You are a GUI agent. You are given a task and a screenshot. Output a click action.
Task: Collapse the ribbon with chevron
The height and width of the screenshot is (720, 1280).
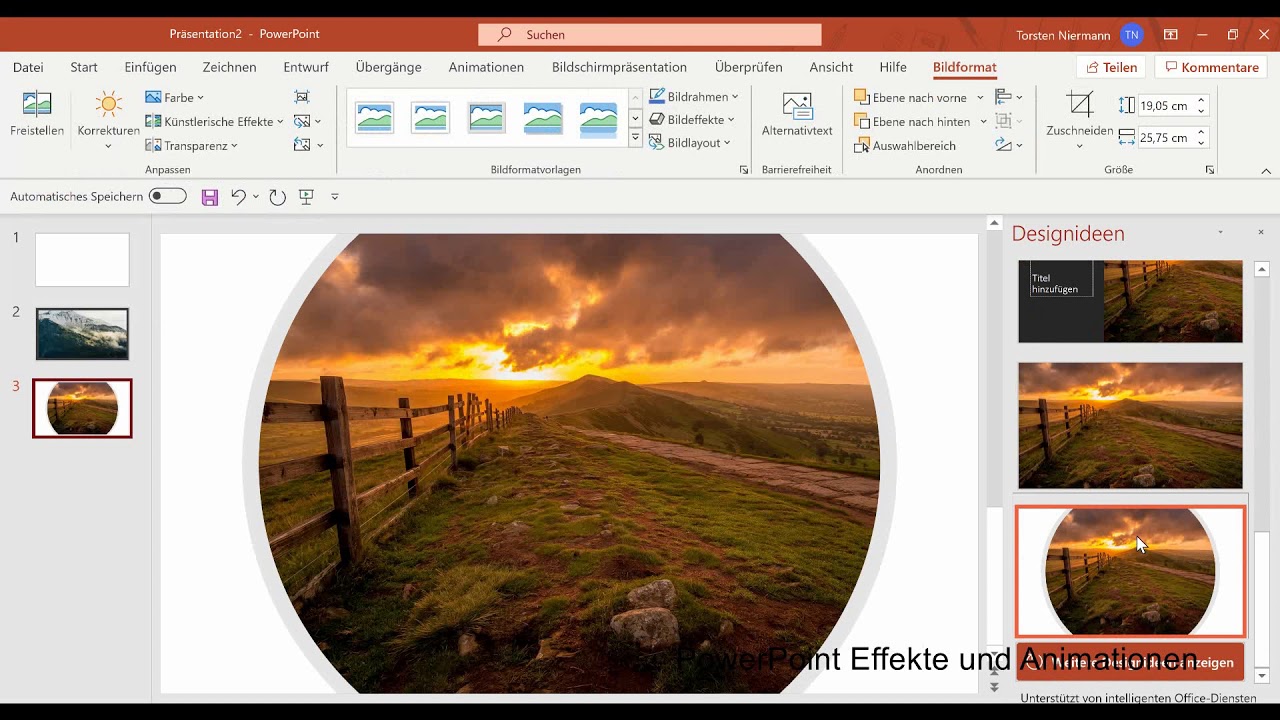[x=1266, y=171]
